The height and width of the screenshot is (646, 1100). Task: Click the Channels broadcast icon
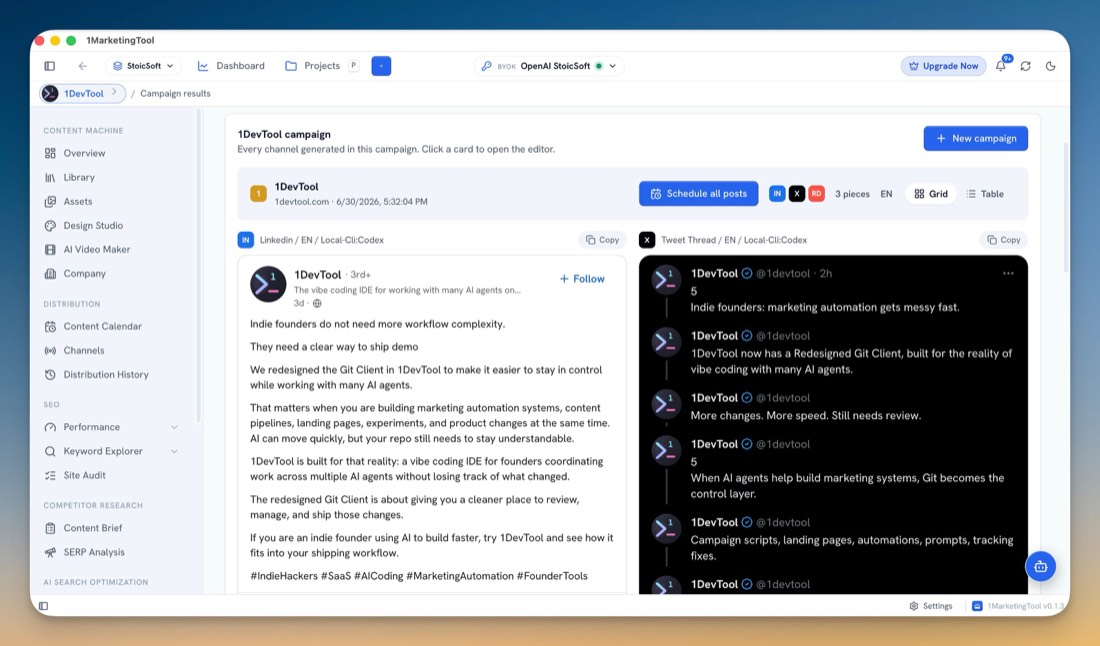tap(51, 350)
